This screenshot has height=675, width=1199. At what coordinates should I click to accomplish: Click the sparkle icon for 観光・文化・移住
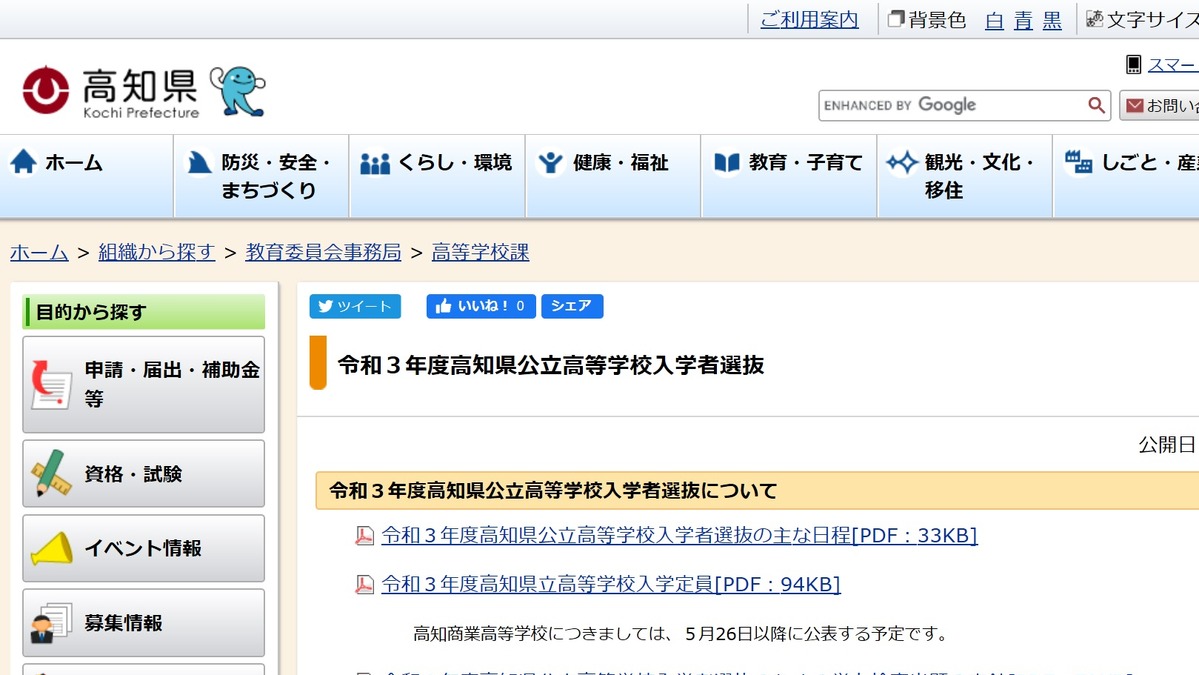[902, 162]
